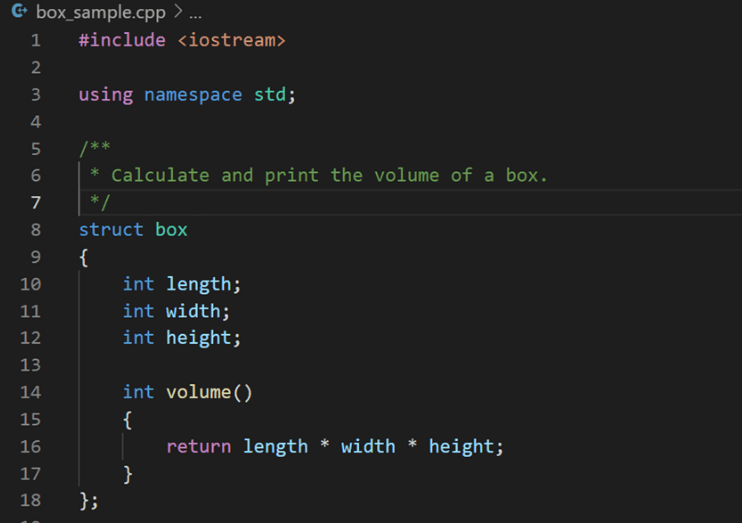Click the '#include' directive text
This screenshot has width=742, height=523.
(122, 40)
